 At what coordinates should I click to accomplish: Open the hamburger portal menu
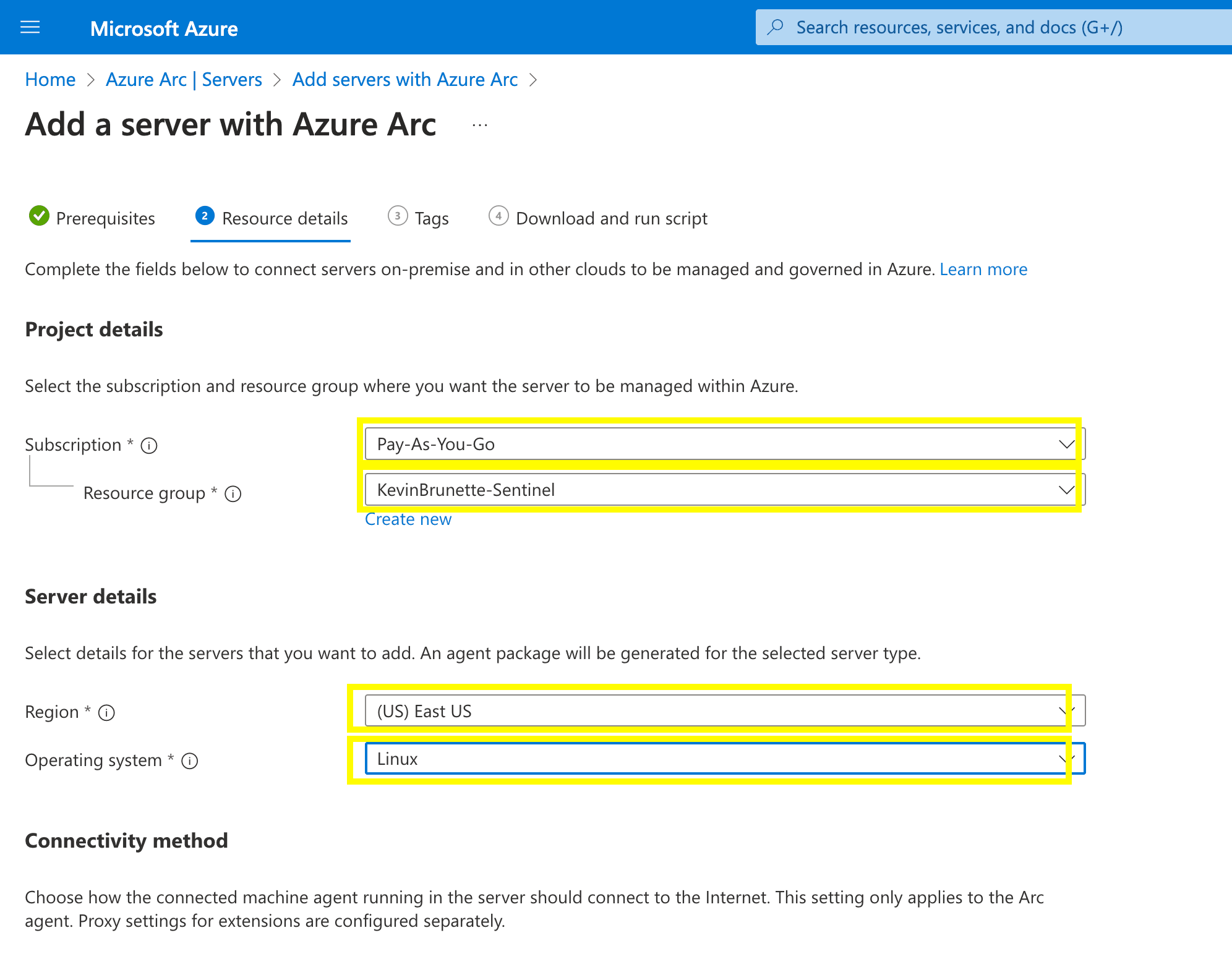tap(30, 27)
